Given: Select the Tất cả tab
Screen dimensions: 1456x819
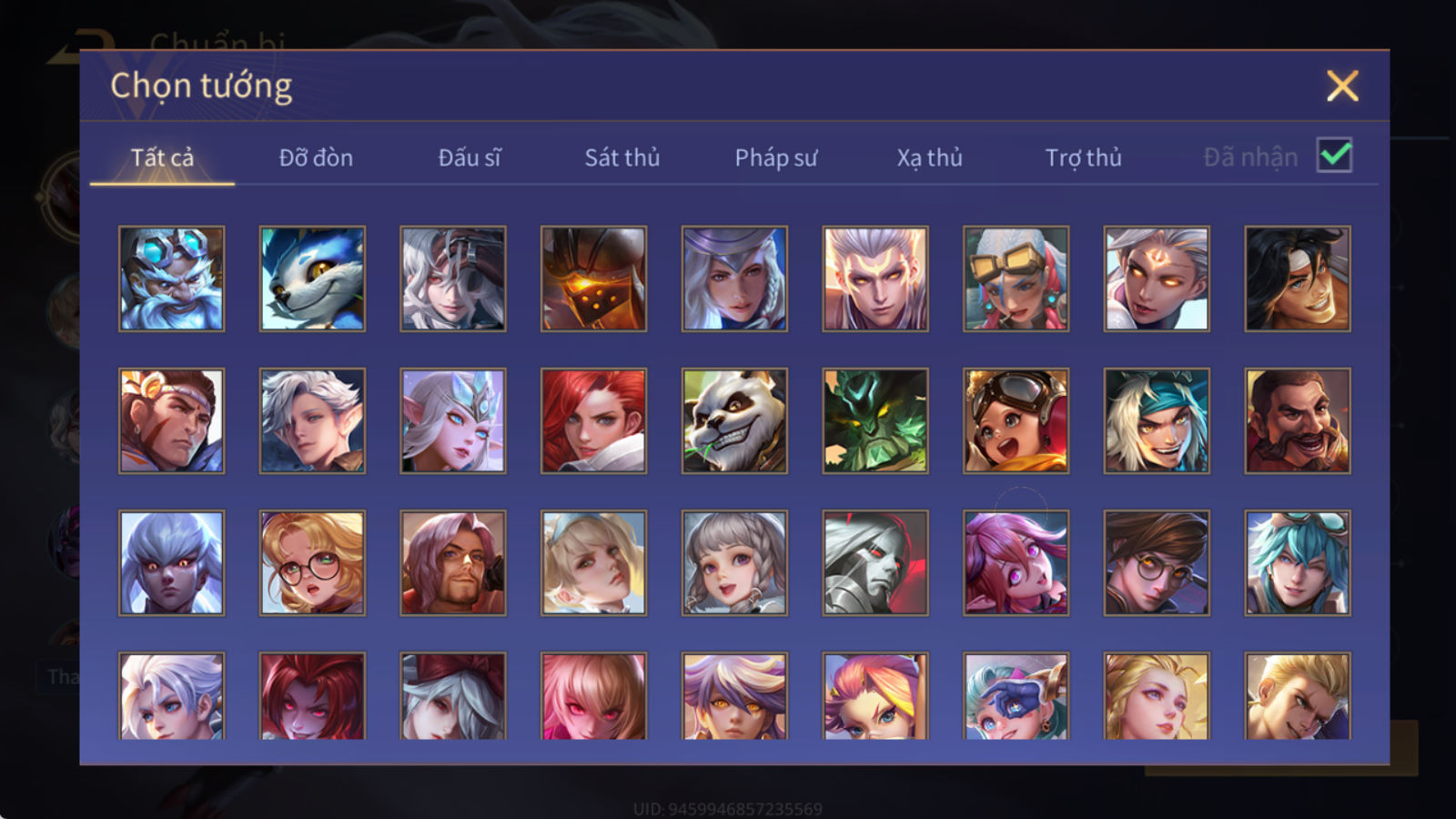Looking at the screenshot, I should click(162, 157).
